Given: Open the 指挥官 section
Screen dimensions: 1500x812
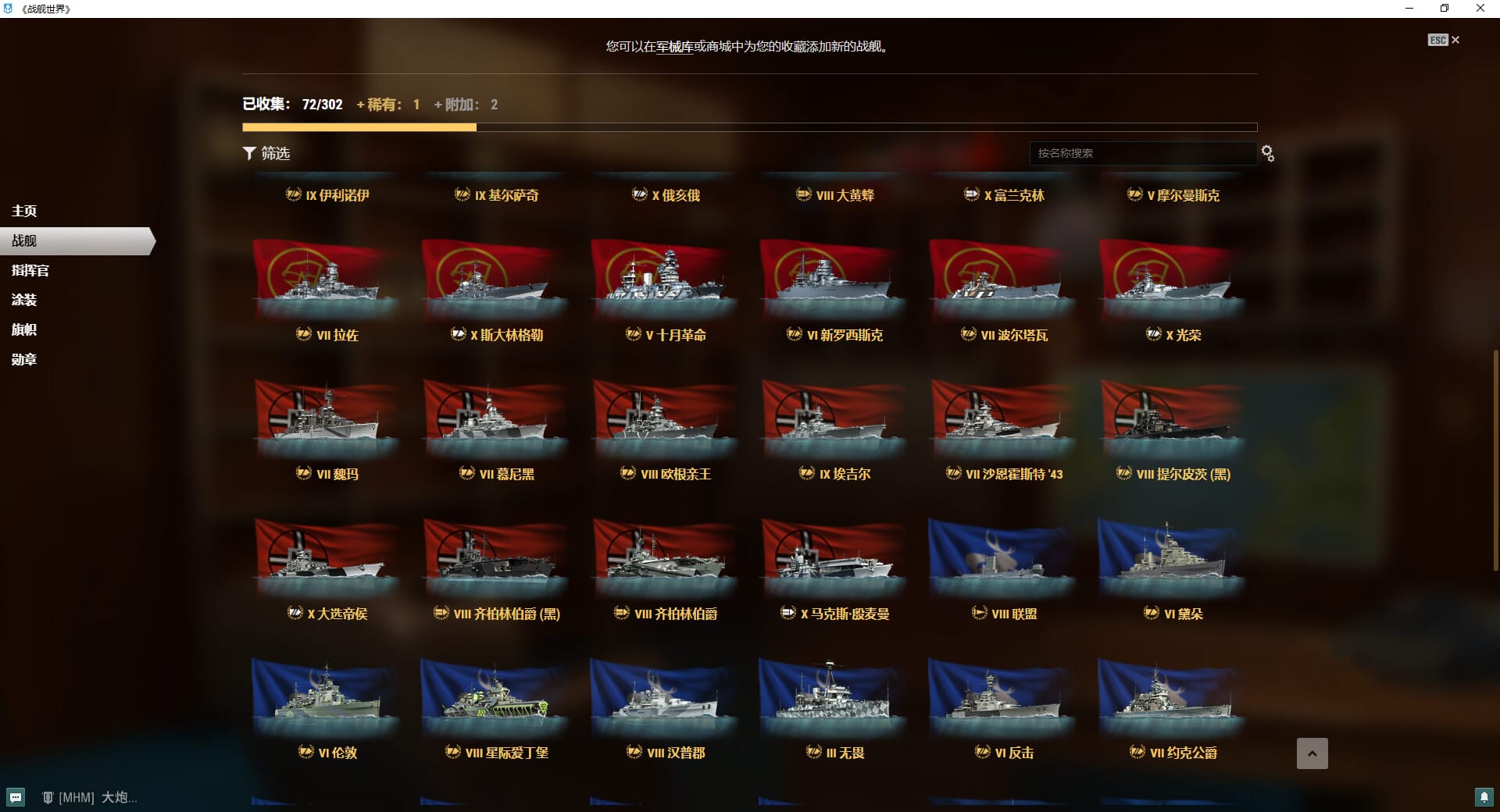Looking at the screenshot, I should pyautogui.click(x=30, y=270).
